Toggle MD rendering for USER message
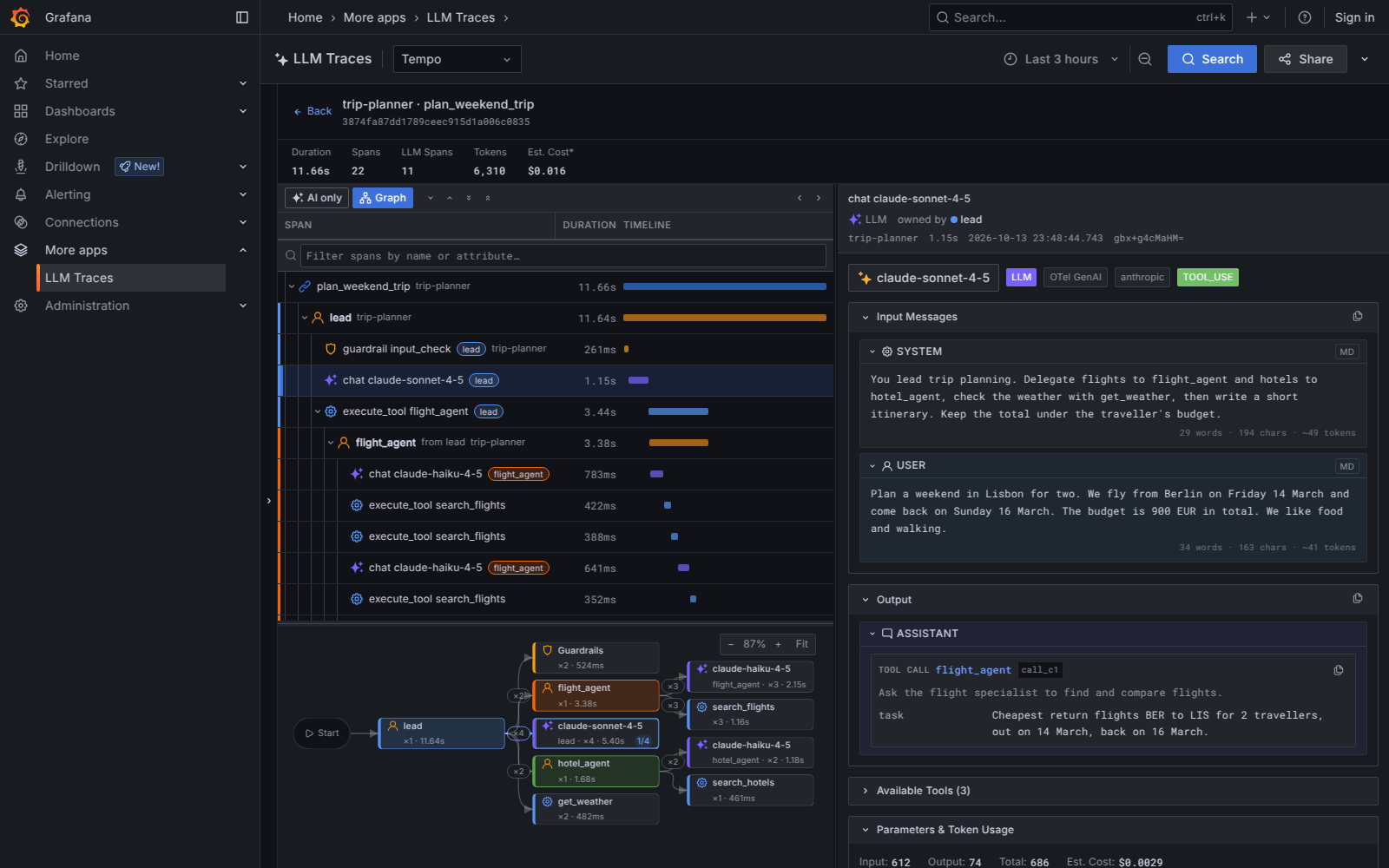The image size is (1389, 868). pos(1346,466)
